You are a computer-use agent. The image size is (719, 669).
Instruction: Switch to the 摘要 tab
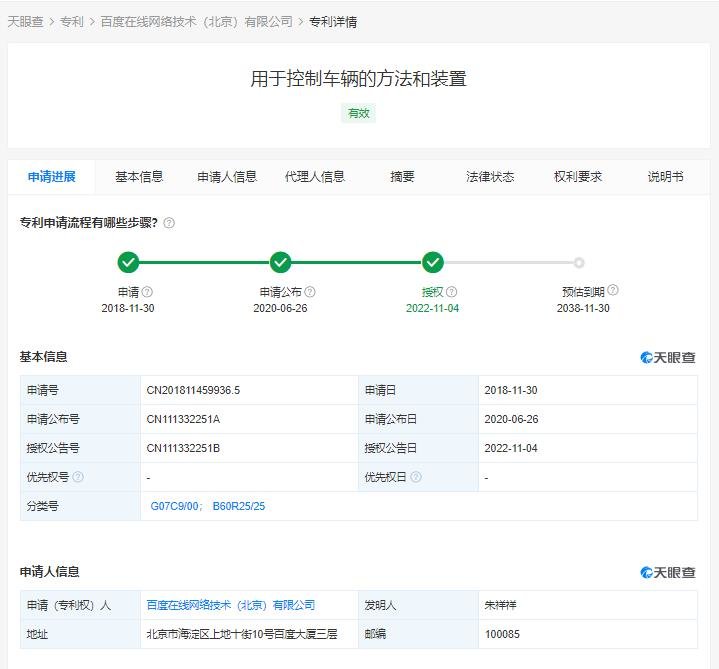402,177
